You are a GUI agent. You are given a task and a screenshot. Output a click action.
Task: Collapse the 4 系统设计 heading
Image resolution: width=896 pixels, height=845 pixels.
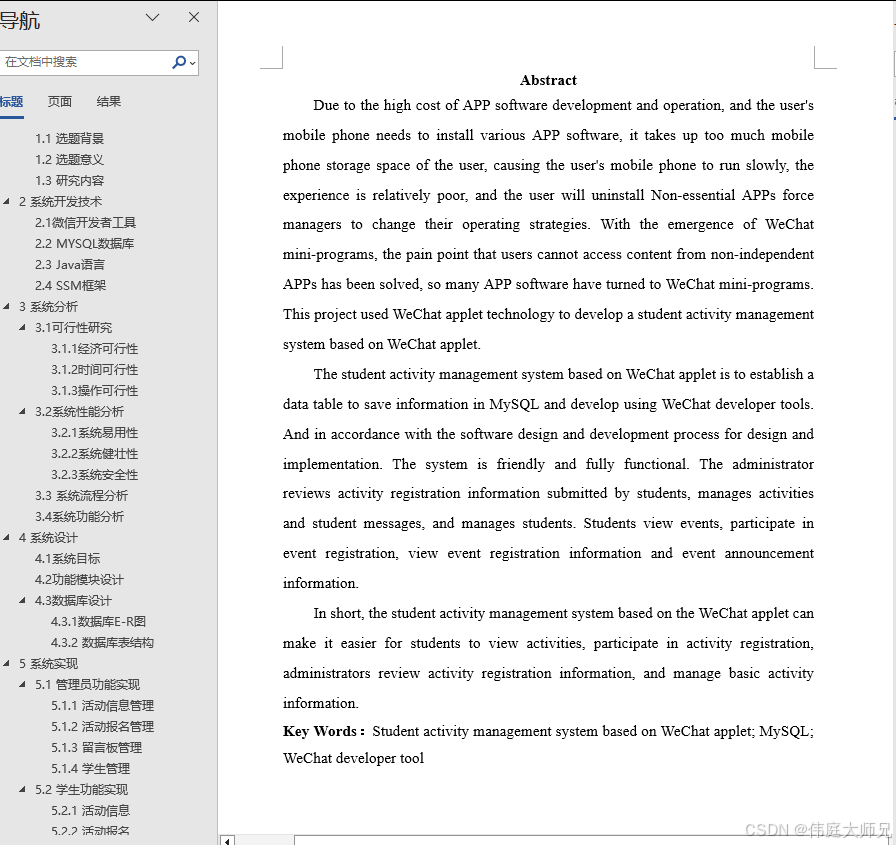tap(6, 537)
